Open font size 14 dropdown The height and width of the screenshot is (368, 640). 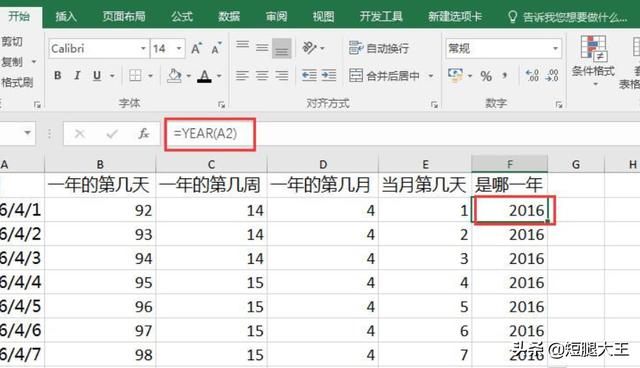179,49
